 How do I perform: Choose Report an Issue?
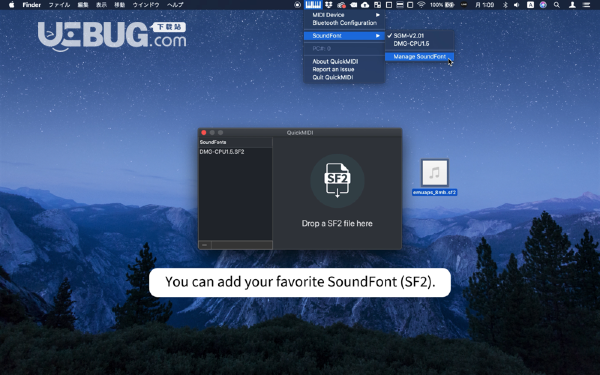tap(344, 69)
